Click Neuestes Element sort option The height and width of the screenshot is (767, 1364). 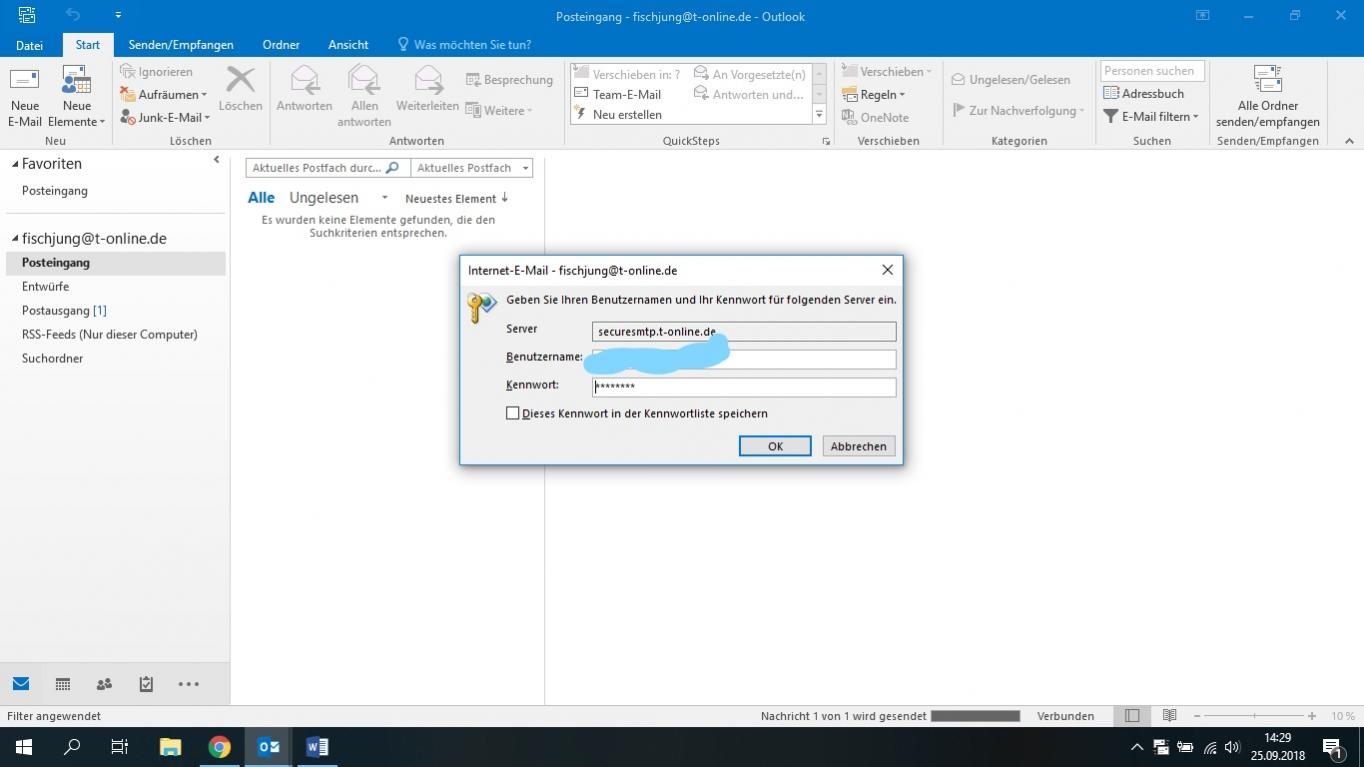pos(457,198)
